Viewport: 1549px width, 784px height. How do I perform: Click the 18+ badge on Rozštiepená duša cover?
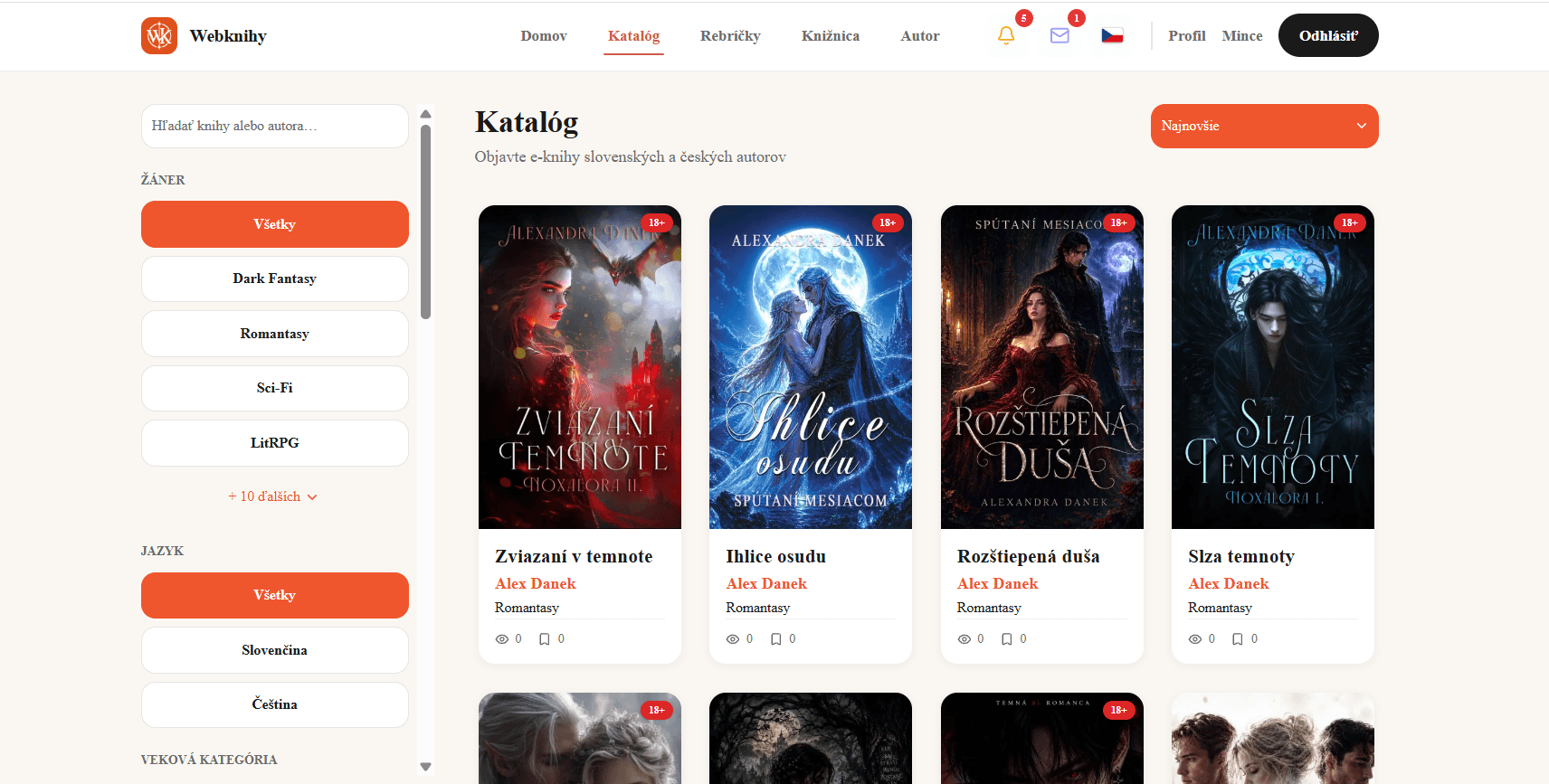point(1119,222)
